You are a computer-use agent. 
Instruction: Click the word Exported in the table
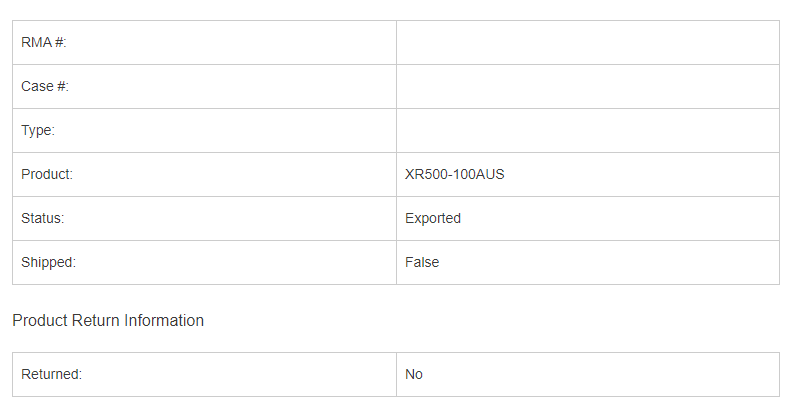433,218
